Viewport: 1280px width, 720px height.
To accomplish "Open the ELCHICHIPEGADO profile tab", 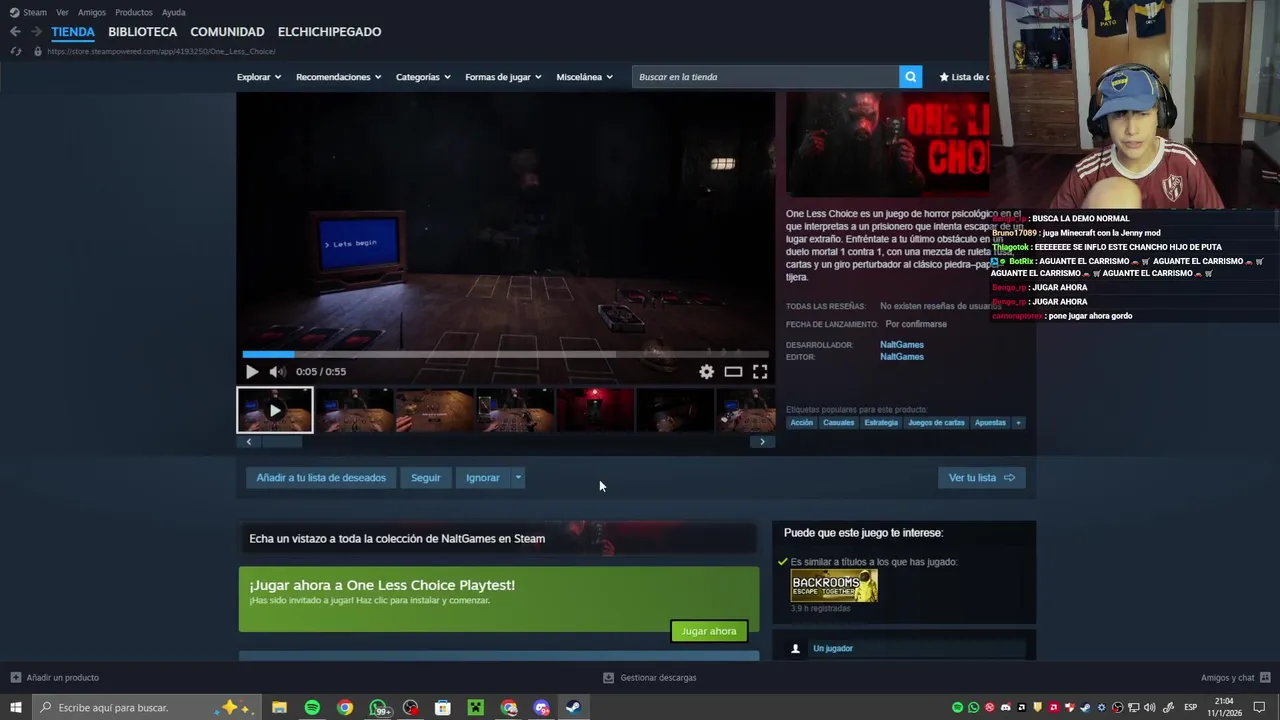I will tap(329, 32).
